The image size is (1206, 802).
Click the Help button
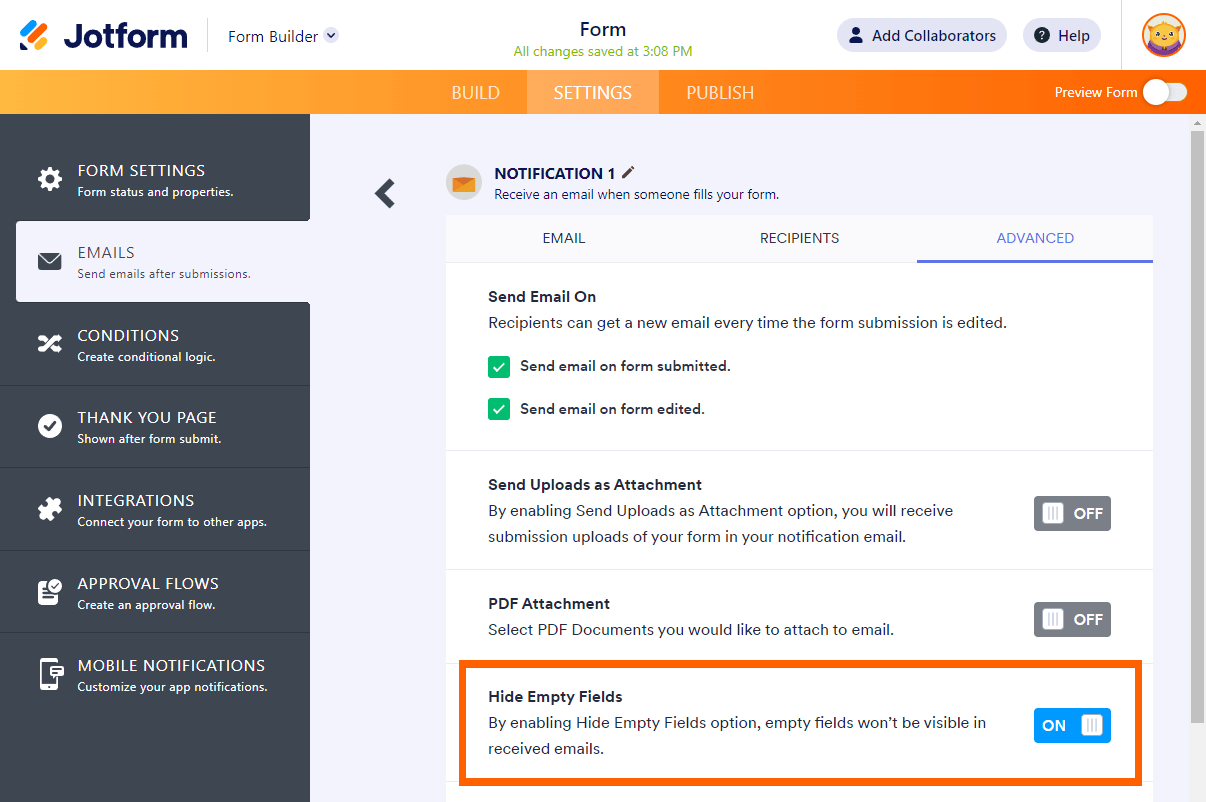[x=1061, y=36]
